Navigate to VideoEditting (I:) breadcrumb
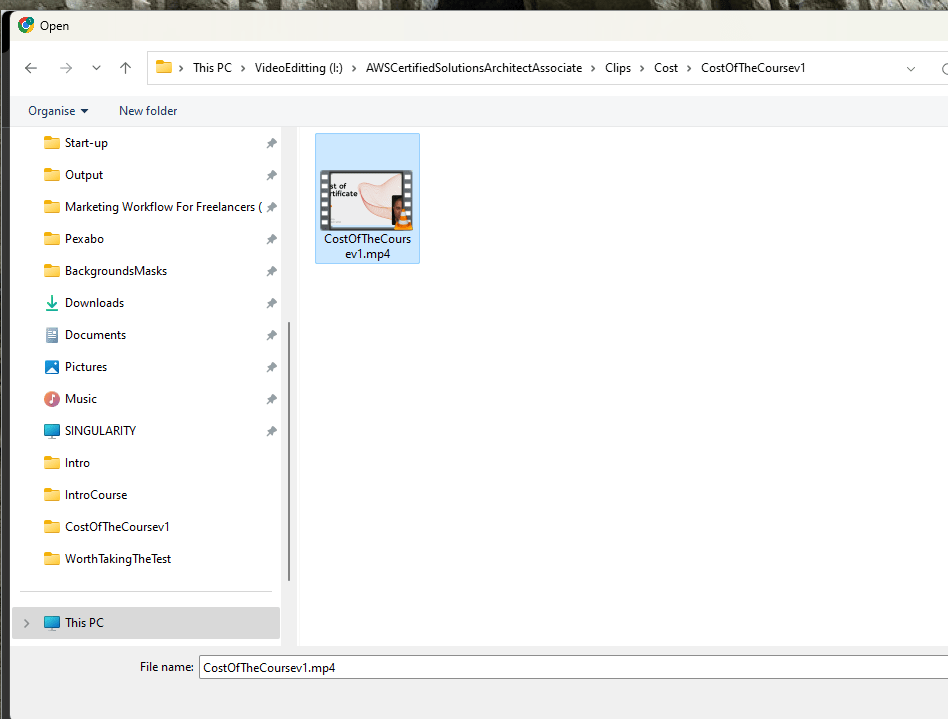Screen dimensions: 948x719 tap(299, 68)
